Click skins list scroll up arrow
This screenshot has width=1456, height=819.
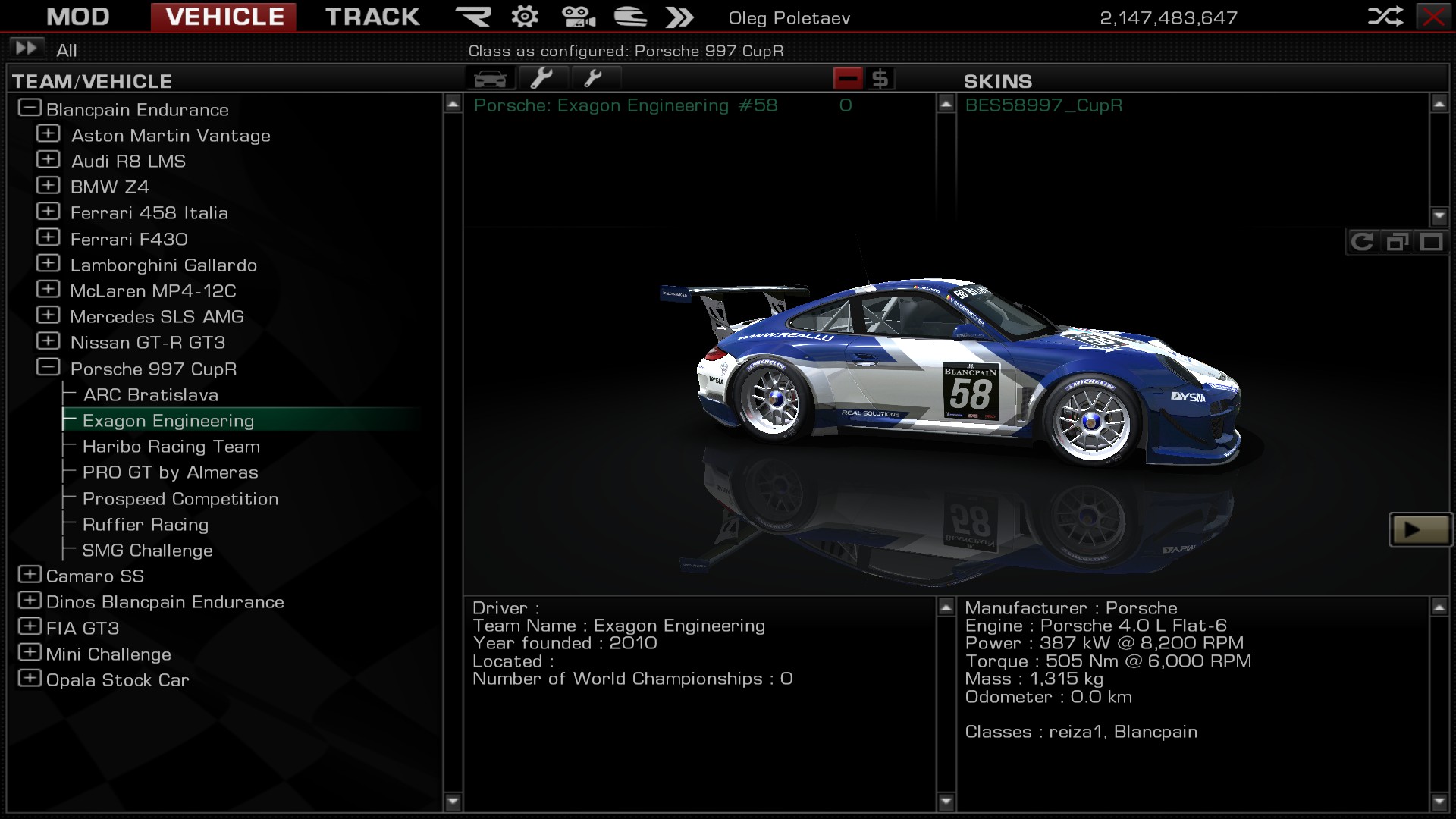click(x=1439, y=104)
